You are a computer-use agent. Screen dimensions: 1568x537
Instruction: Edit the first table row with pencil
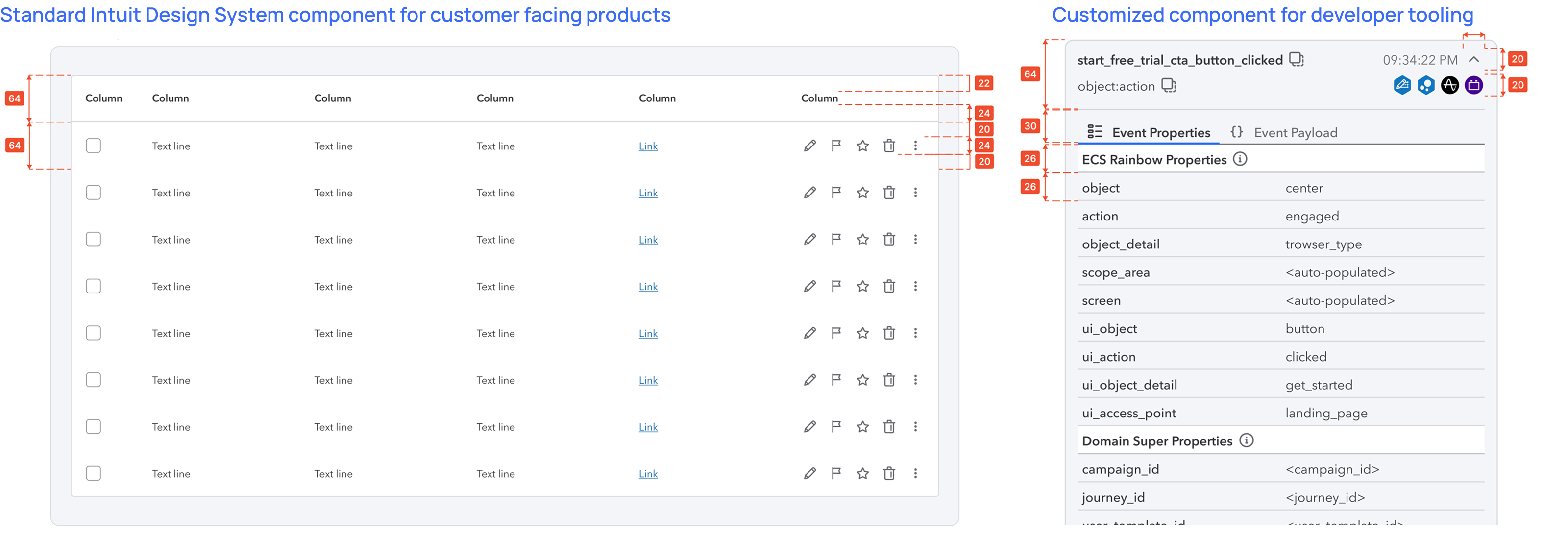click(x=809, y=146)
